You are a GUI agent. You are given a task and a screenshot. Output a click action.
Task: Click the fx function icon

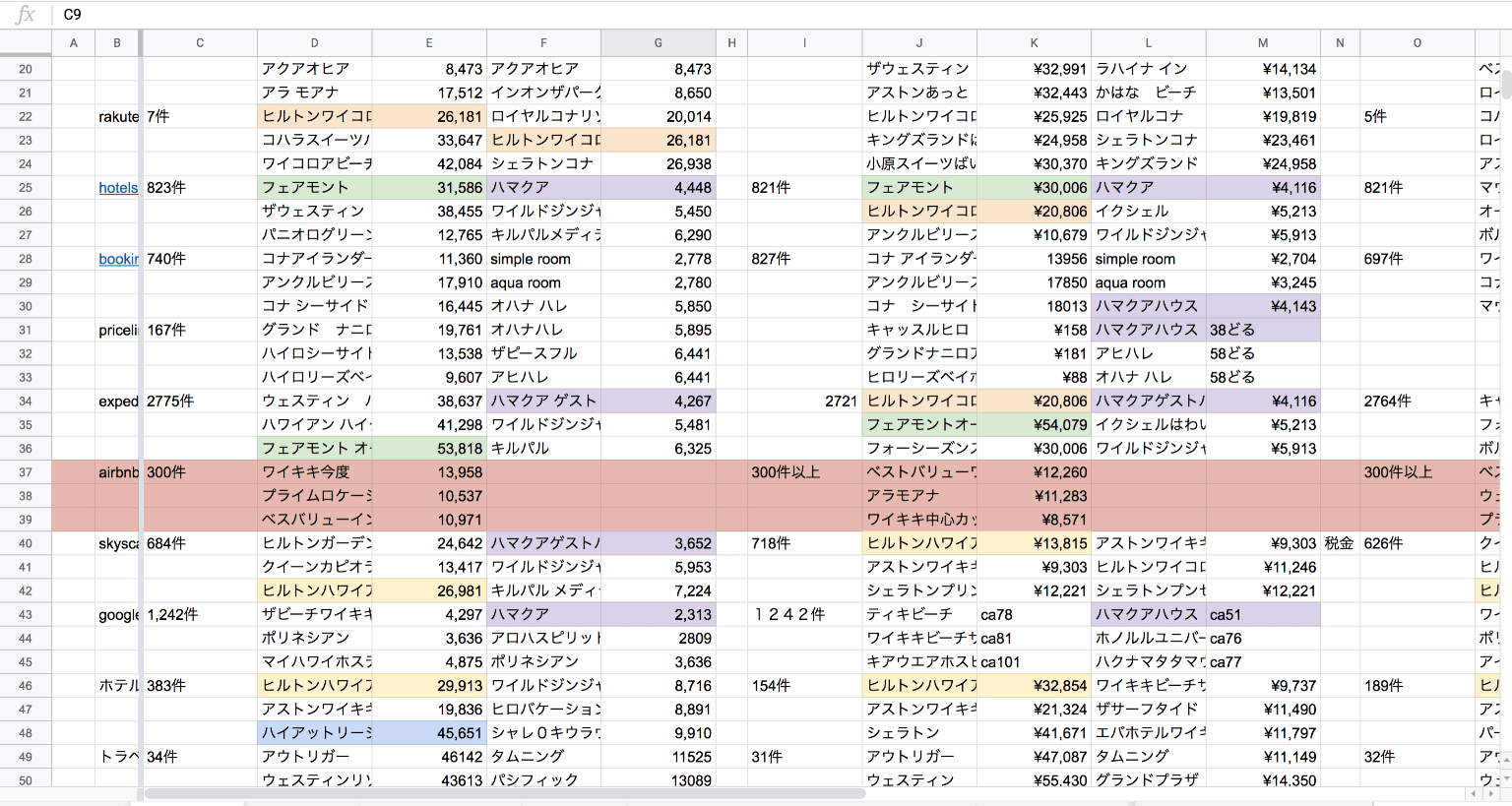(26, 15)
